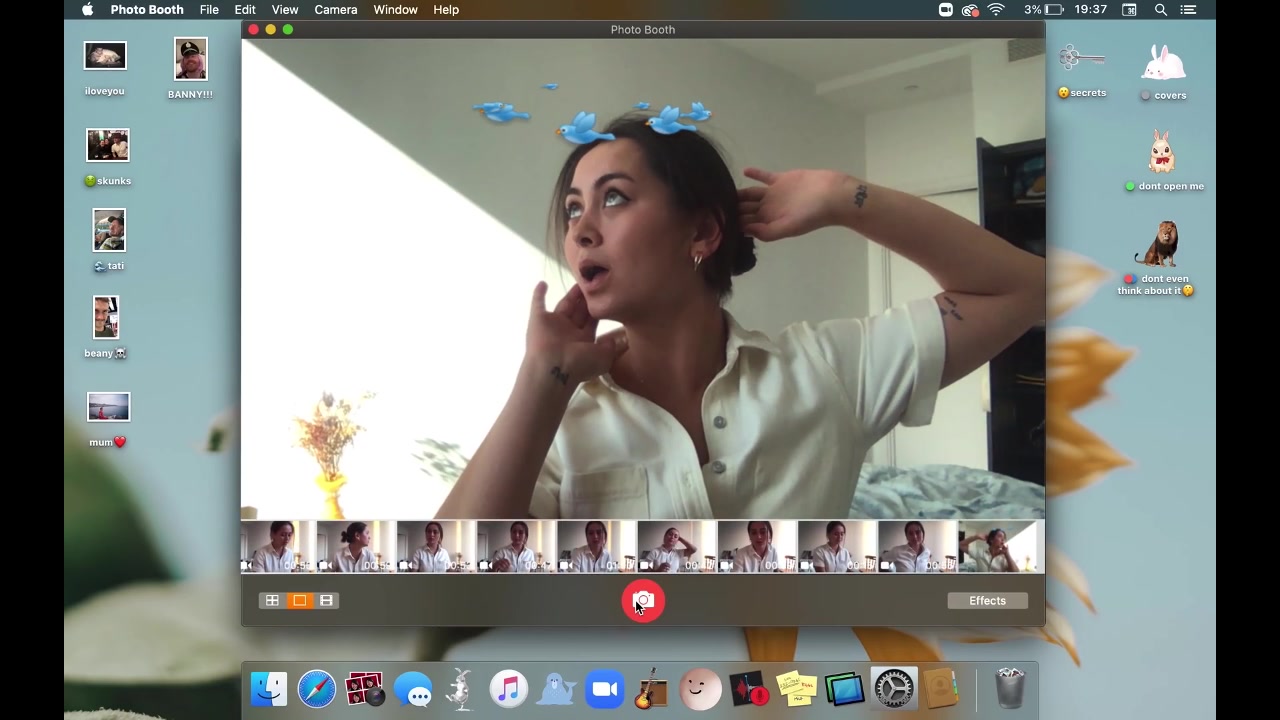Click the Photo Booth Dock icon
This screenshot has height=720, width=1280.
365,690
